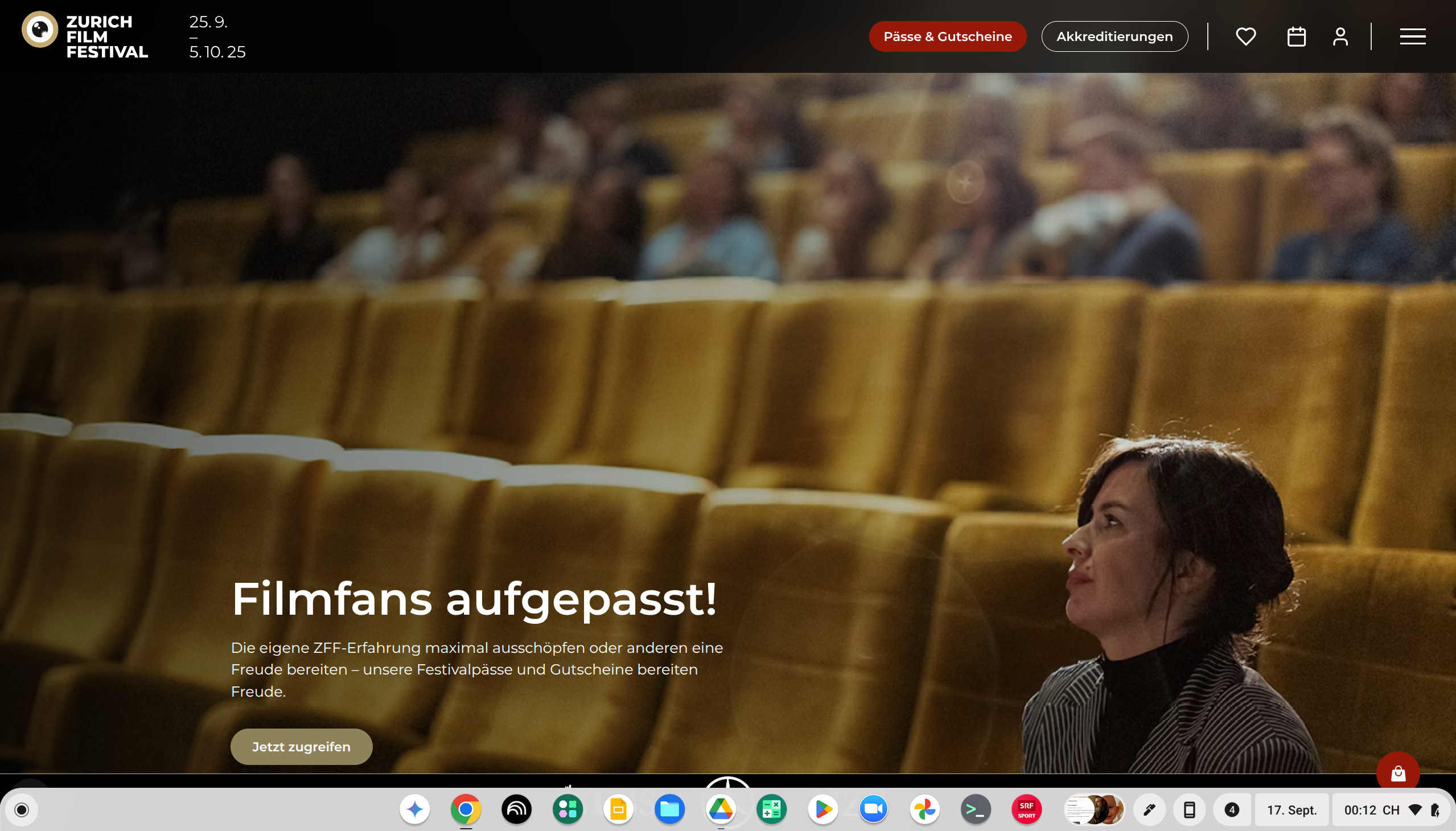Click the red shopping bag cart icon
This screenshot has height=831, width=1456.
1397,773
